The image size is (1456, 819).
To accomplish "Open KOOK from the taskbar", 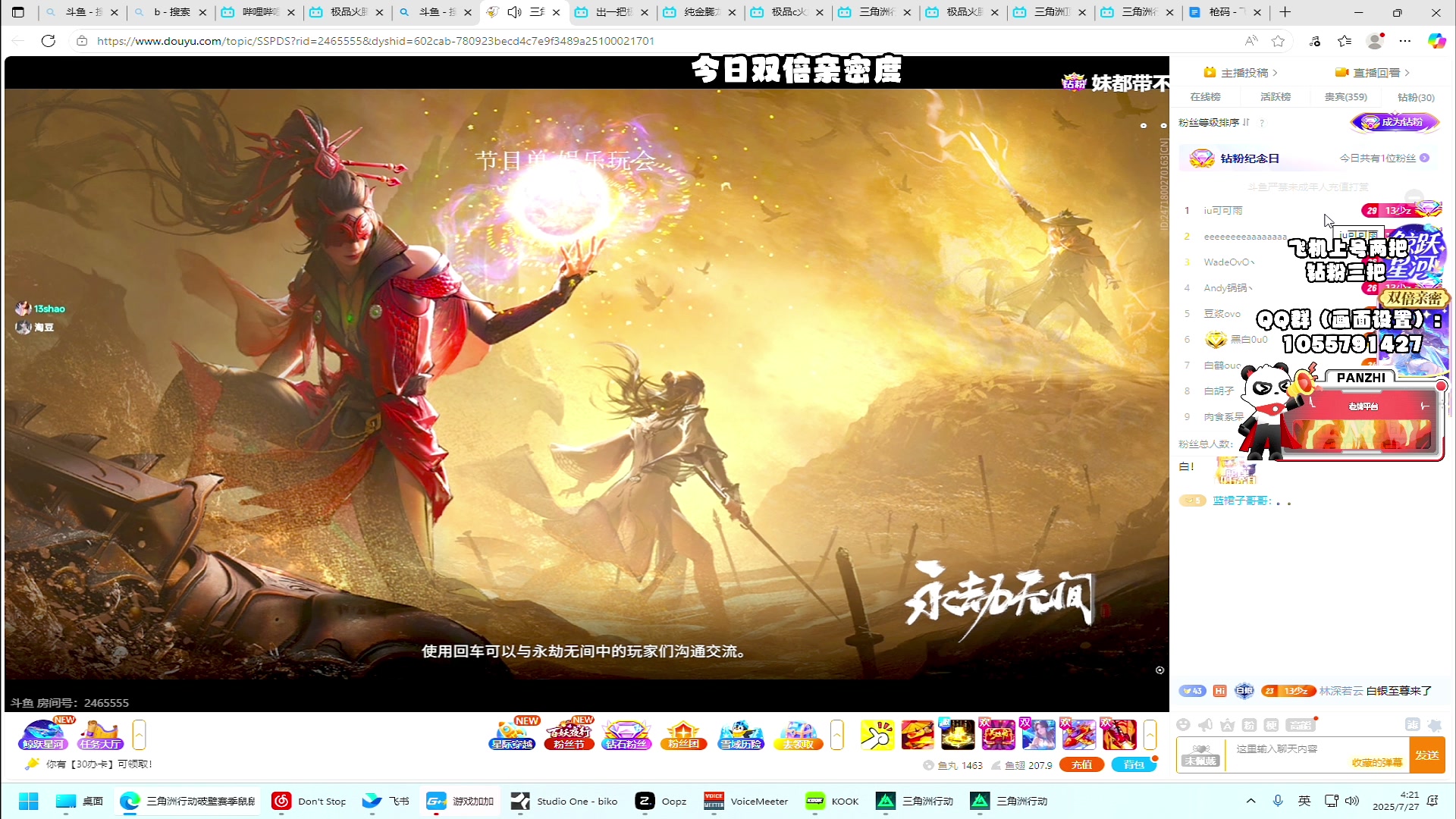I will tap(832, 801).
